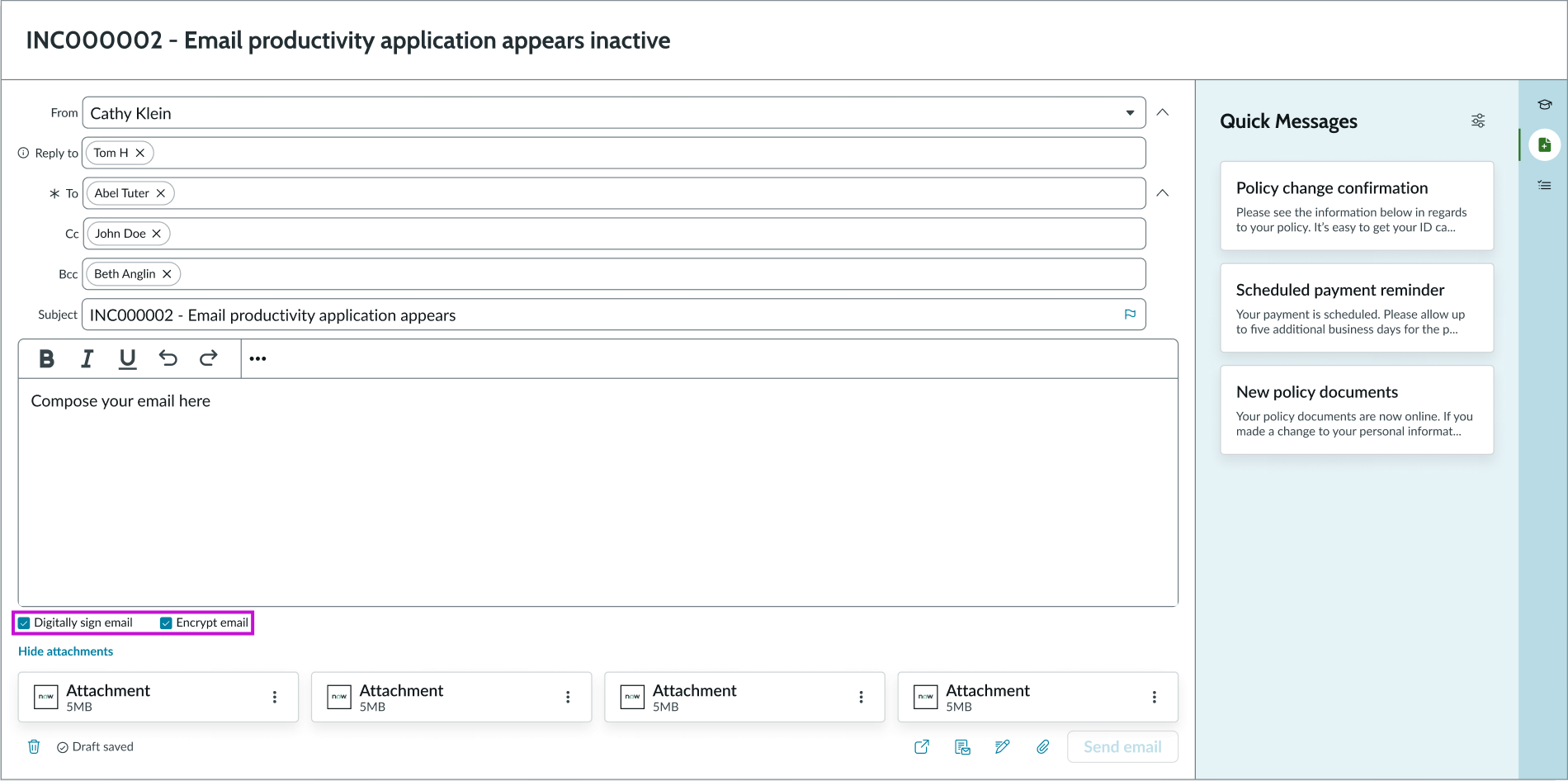This screenshot has width=1568, height=781.
Task: Delete the draft using the trash icon
Action: pyautogui.click(x=33, y=746)
